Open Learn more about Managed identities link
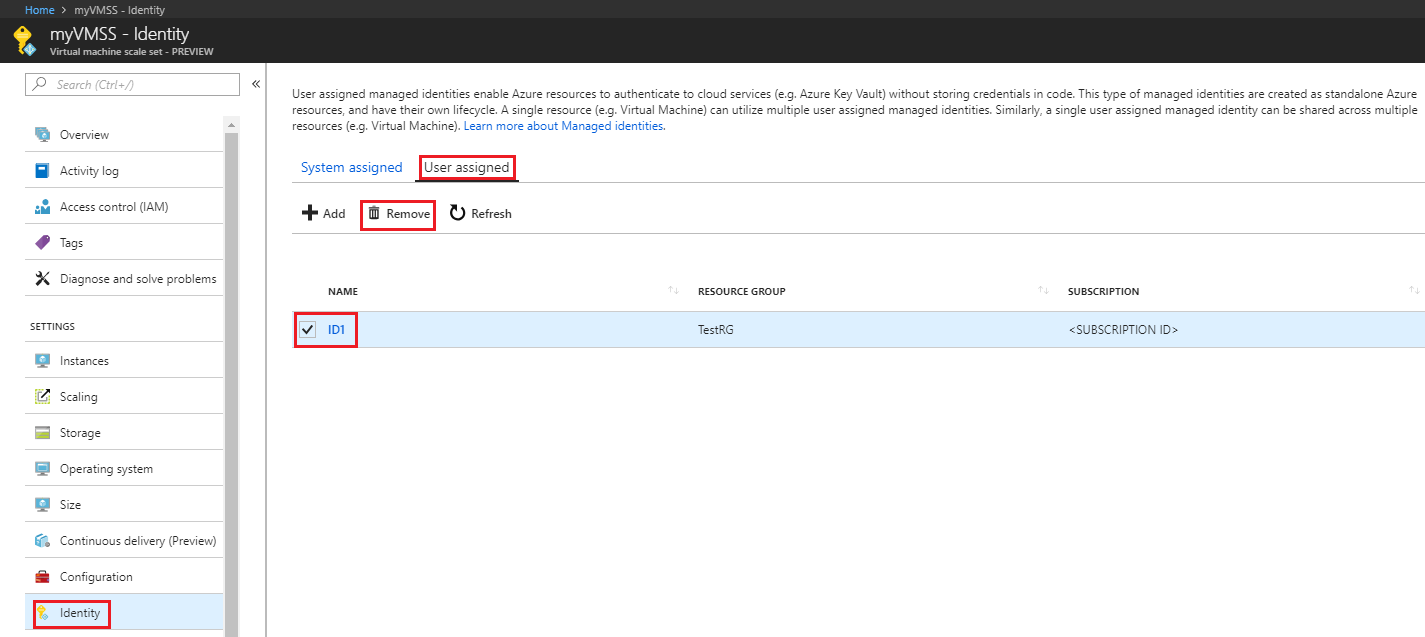The width and height of the screenshot is (1425, 637). pyautogui.click(x=564, y=127)
